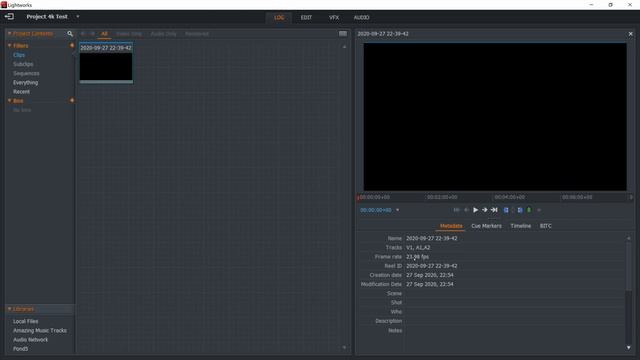Screen dimensions: 640x360
Task: Click the dimmed icon after cue marker
Action: point(539,210)
